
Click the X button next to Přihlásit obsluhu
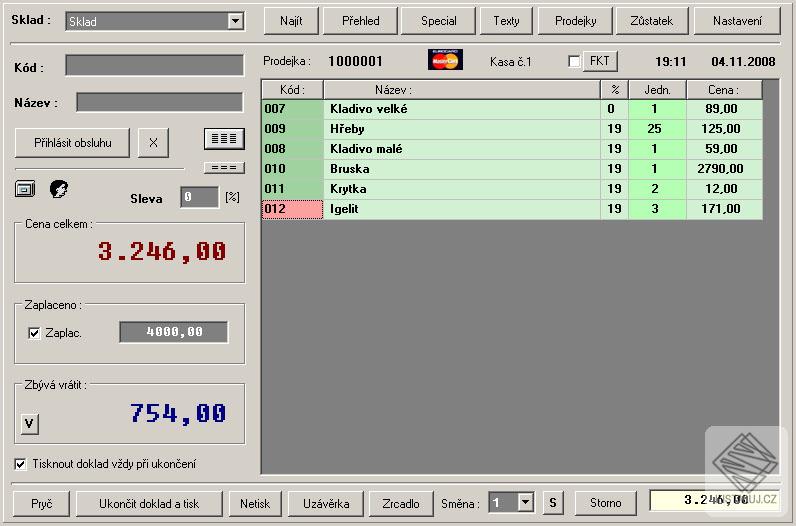153,143
